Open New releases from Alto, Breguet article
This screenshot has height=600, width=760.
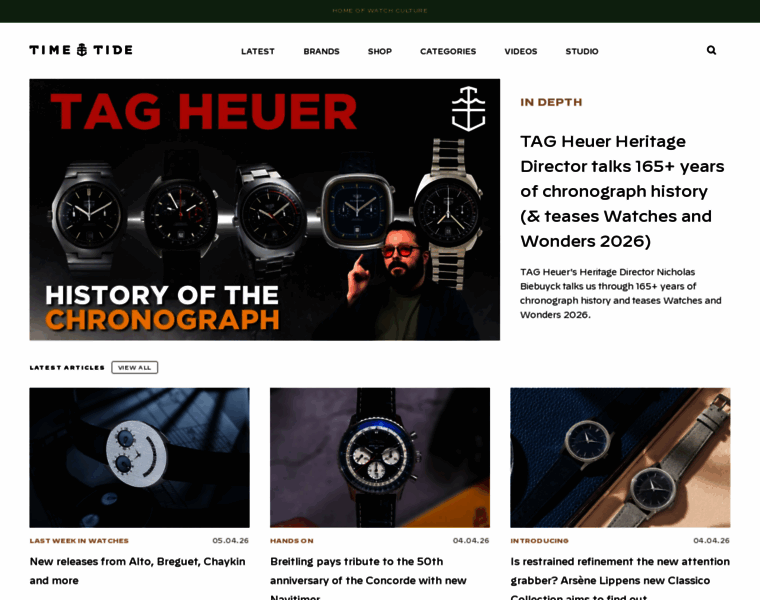pyautogui.click(x=138, y=571)
